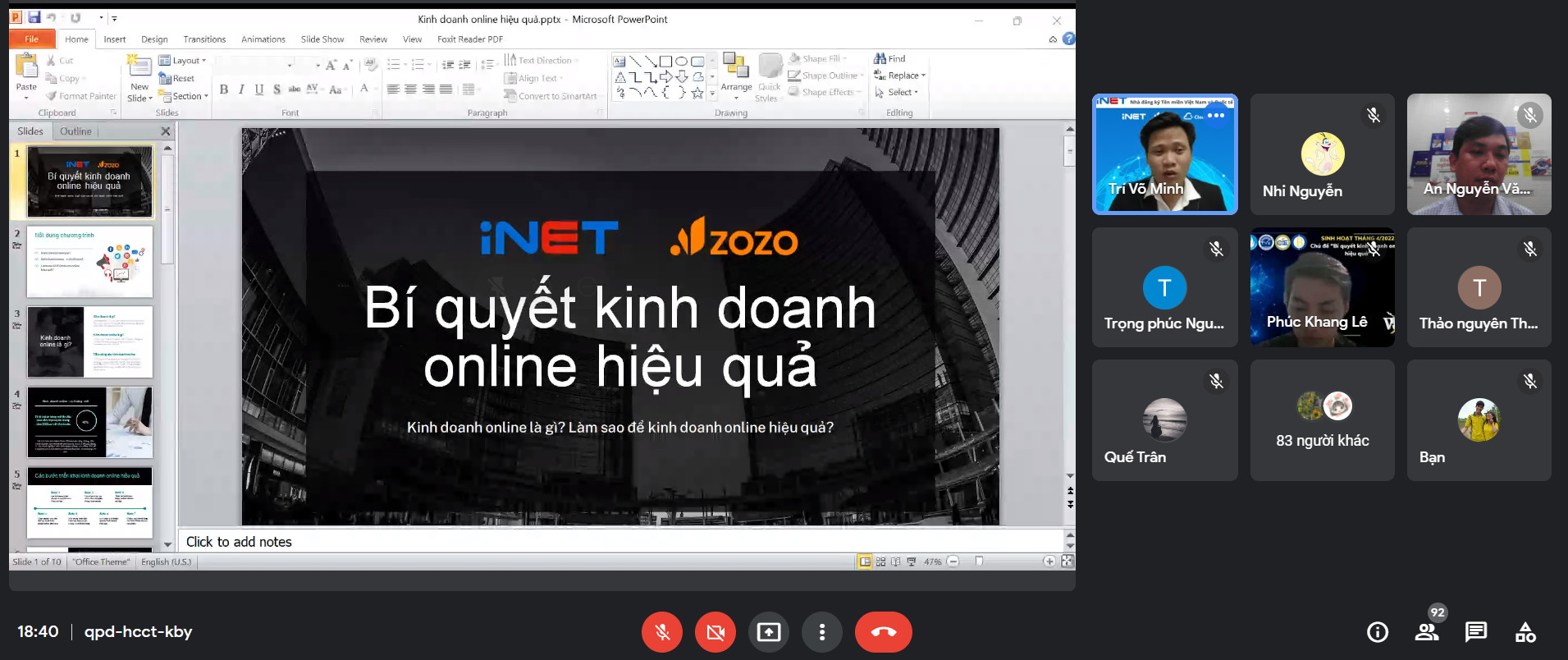The height and width of the screenshot is (660, 1568).
Task: Click Find in the Editing group
Action: point(889,59)
